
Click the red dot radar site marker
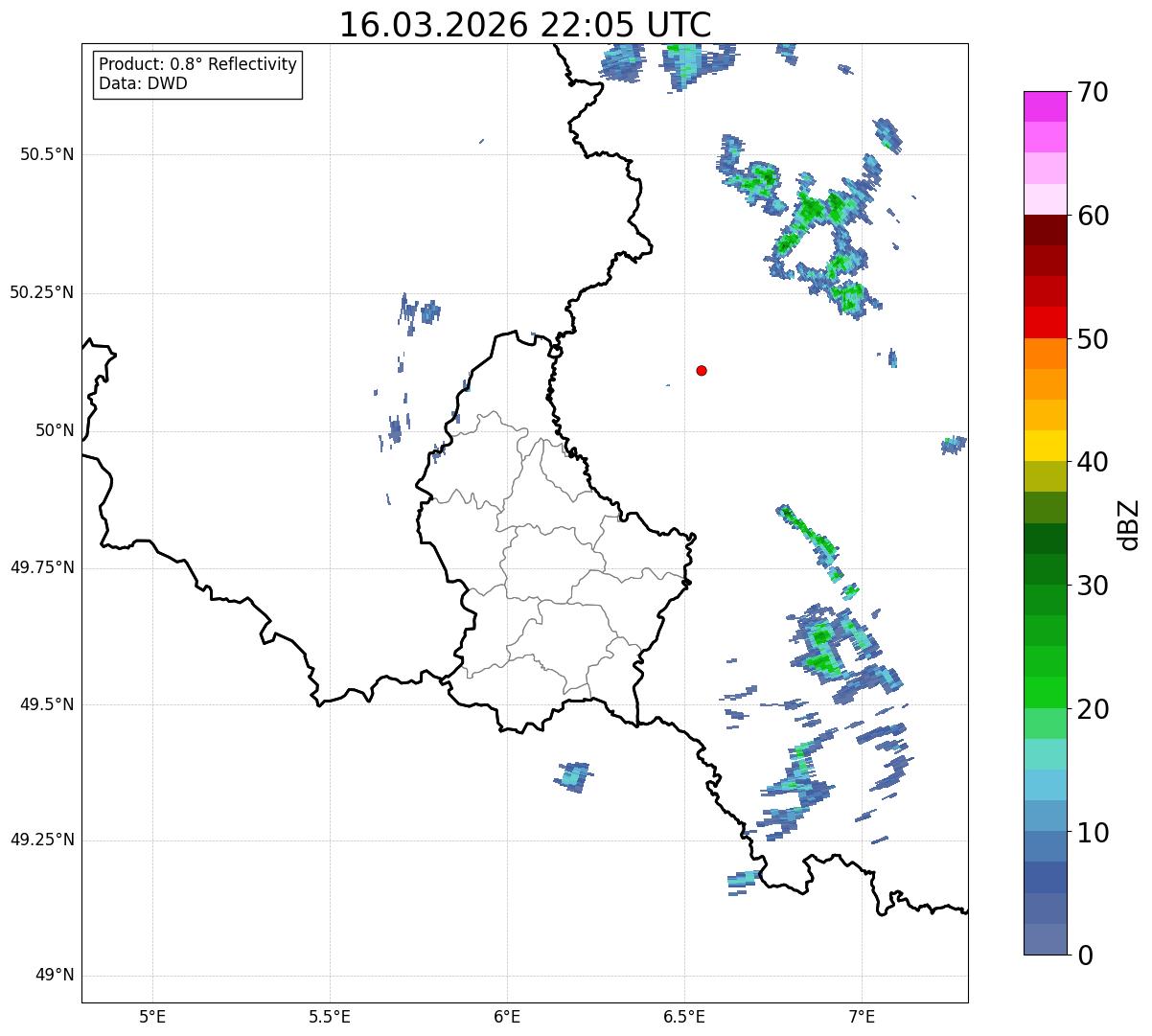702,371
